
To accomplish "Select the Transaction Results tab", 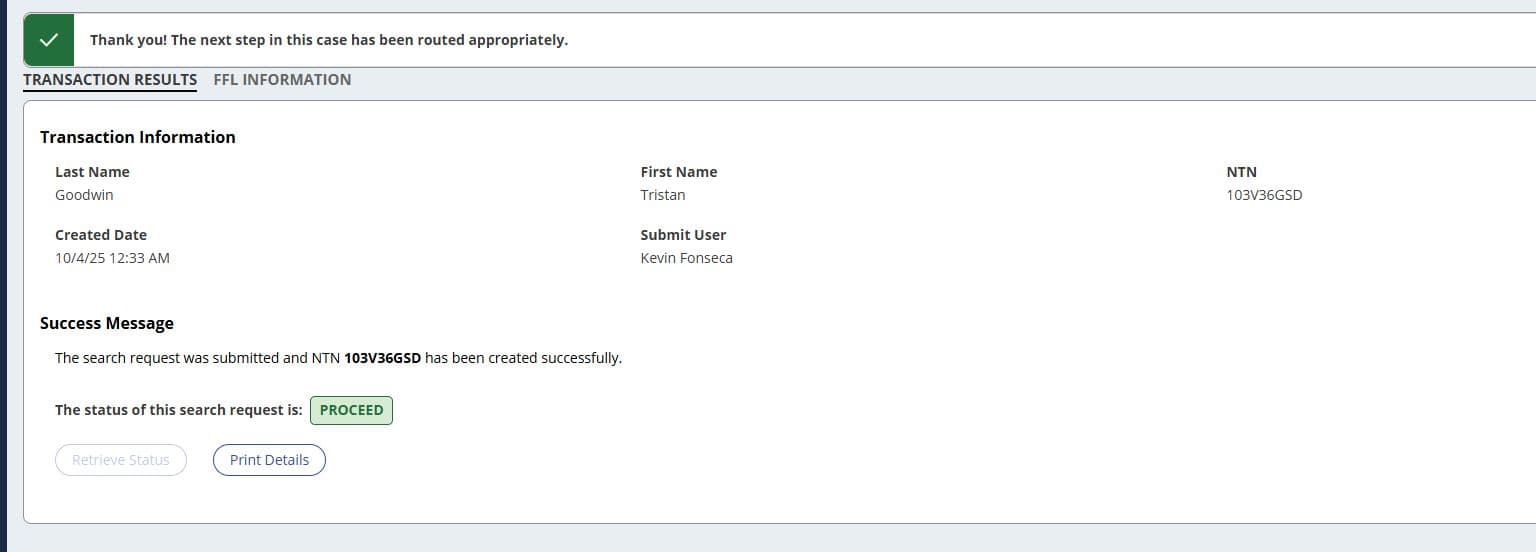I will tap(110, 80).
